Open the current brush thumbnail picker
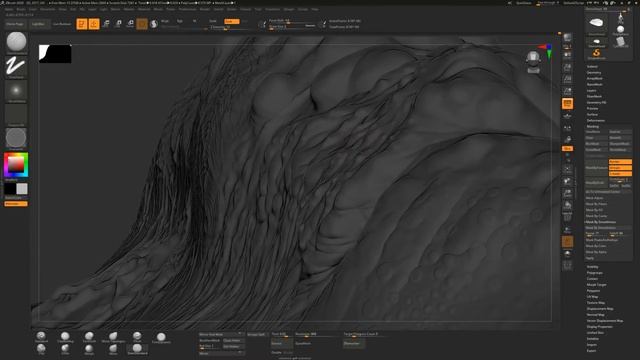This screenshot has height=360, width=640. (x=16, y=42)
